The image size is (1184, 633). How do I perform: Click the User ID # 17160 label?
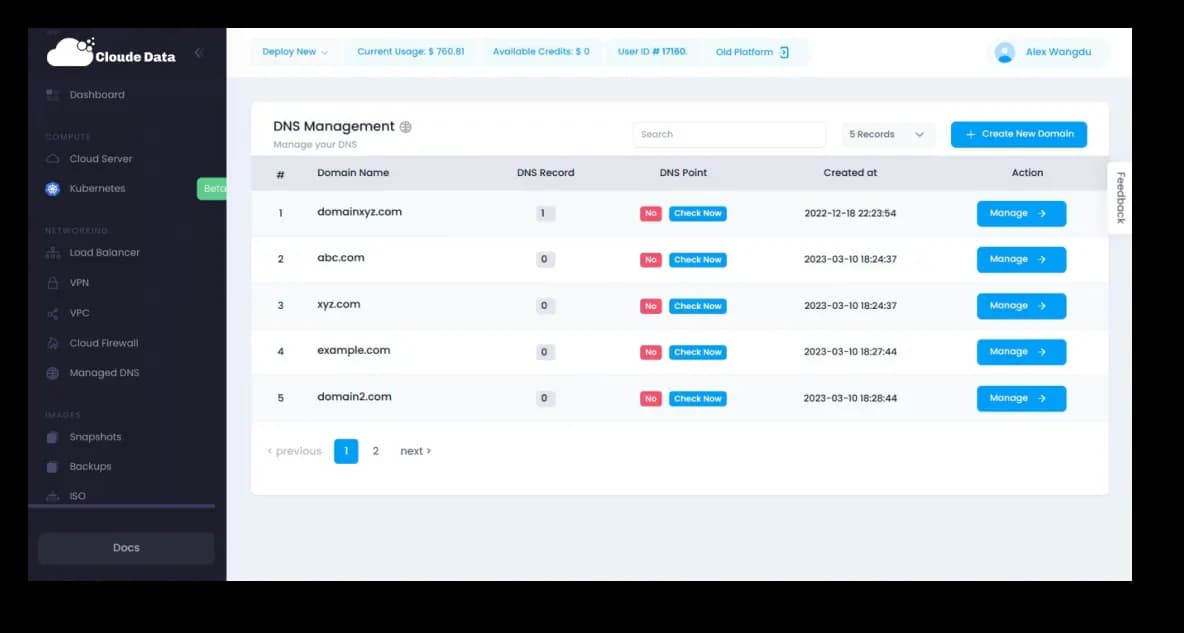[x=652, y=52]
